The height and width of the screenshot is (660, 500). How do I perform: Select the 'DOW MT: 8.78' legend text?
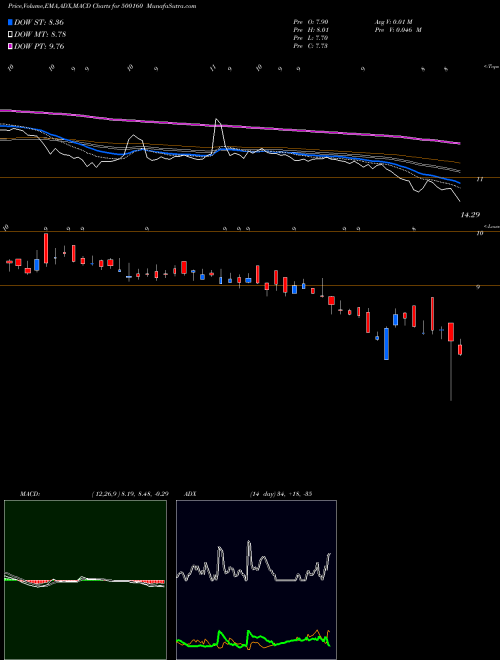[40, 35]
